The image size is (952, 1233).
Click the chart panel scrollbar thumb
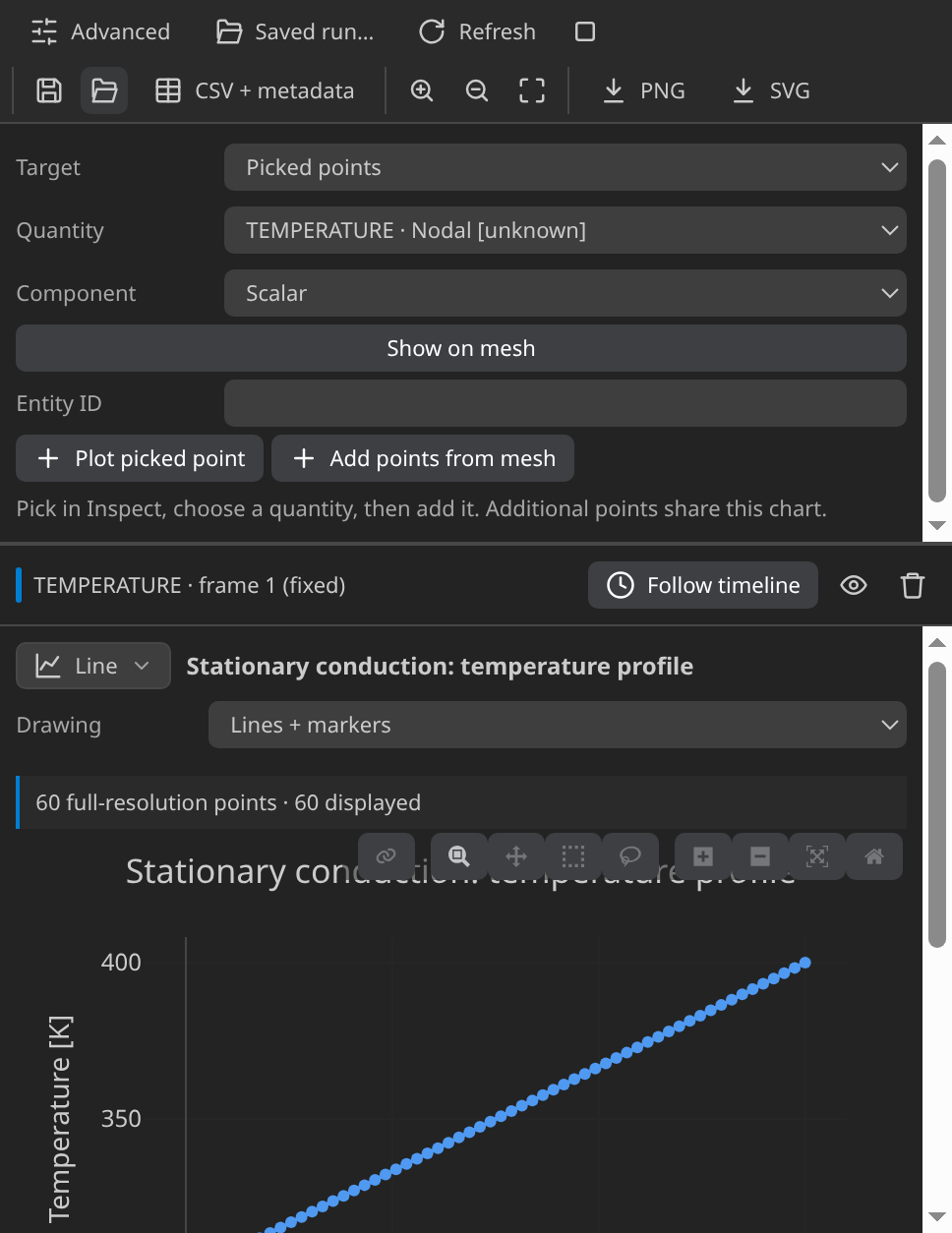click(937, 804)
